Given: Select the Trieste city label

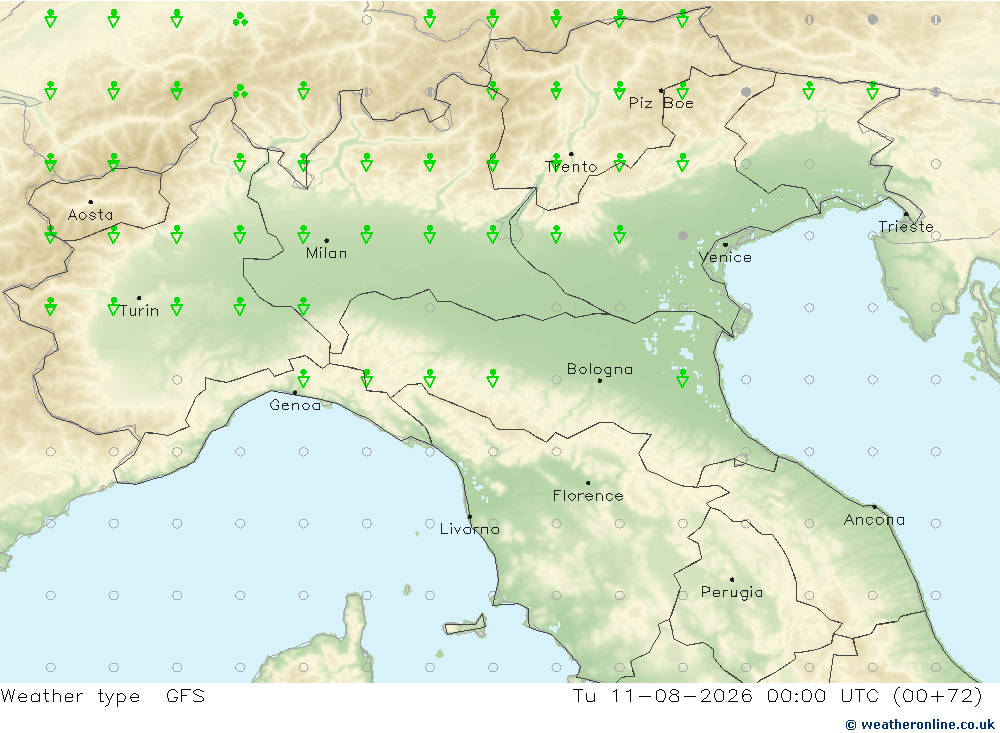Looking at the screenshot, I should point(906,226).
